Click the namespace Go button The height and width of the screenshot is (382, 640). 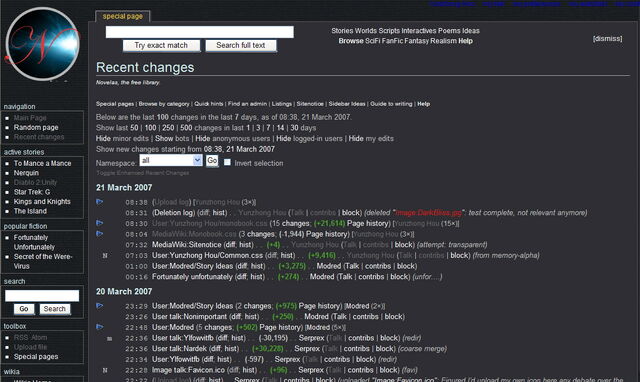click(x=212, y=161)
